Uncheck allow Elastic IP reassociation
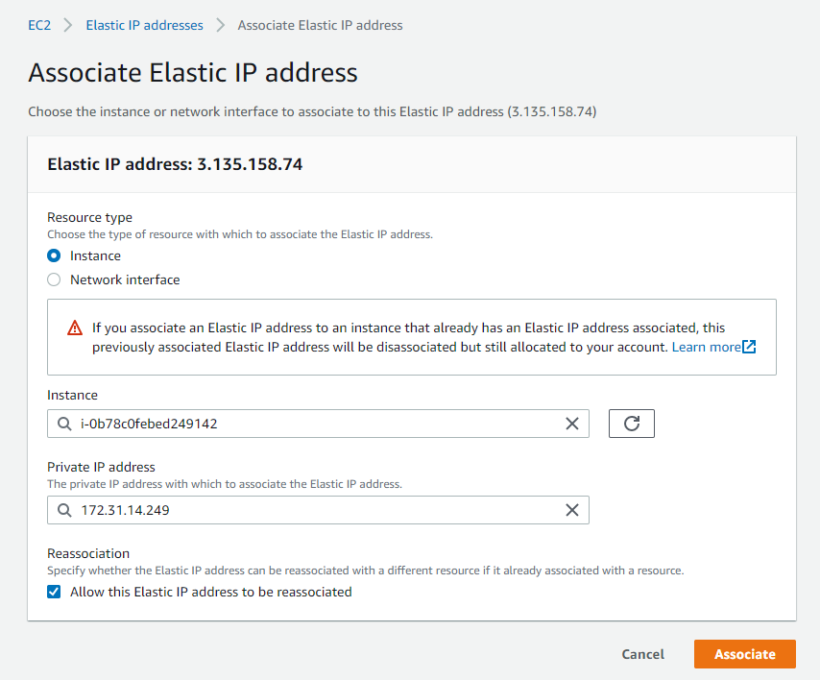Image resolution: width=820 pixels, height=680 pixels. coord(53,592)
